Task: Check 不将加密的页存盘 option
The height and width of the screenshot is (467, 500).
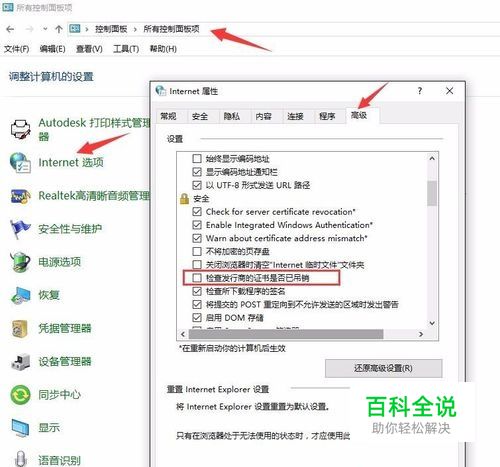Action: click(x=197, y=251)
